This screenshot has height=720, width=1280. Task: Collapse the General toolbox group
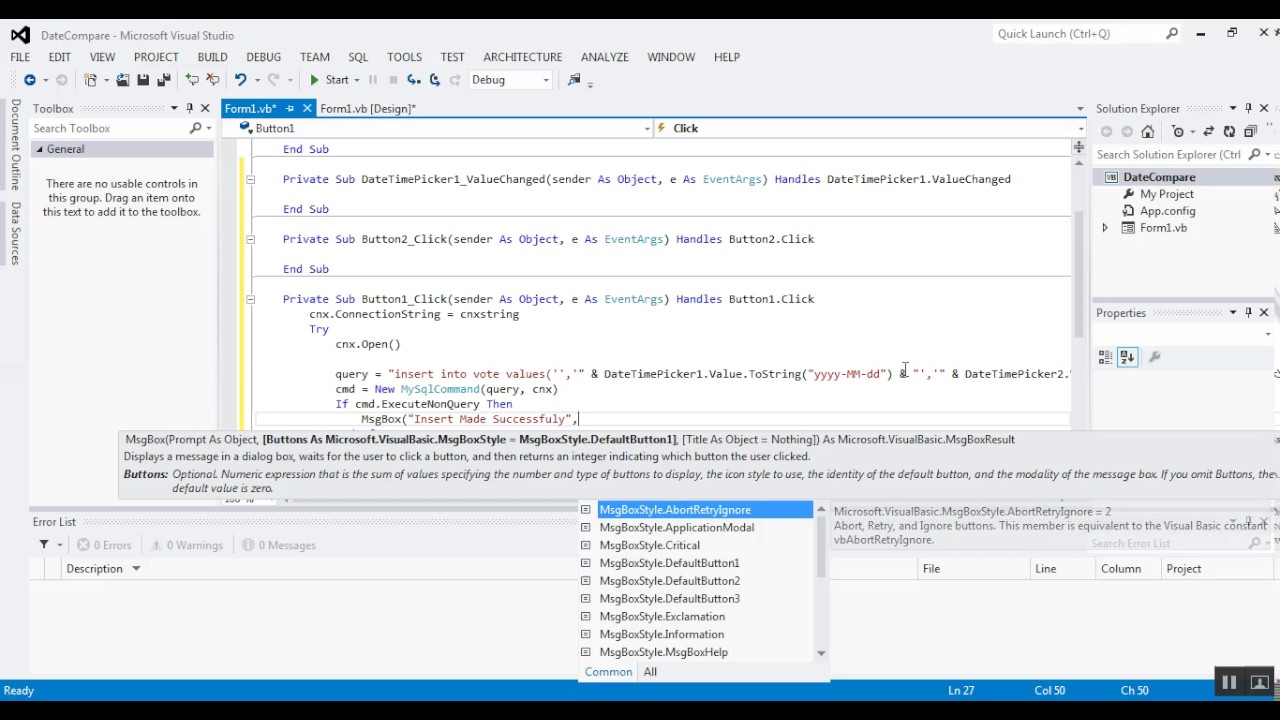point(40,149)
